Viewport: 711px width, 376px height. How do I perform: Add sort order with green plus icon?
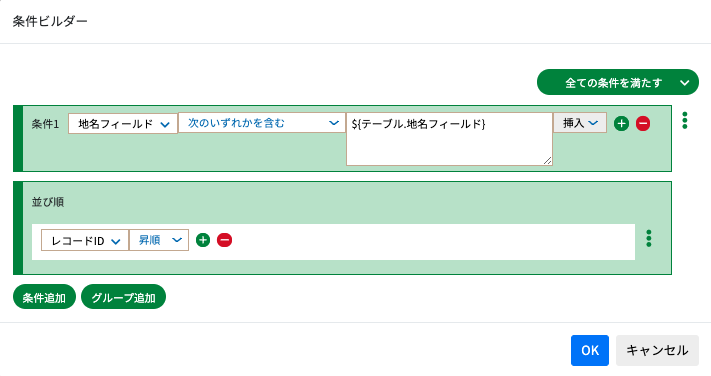(x=203, y=240)
